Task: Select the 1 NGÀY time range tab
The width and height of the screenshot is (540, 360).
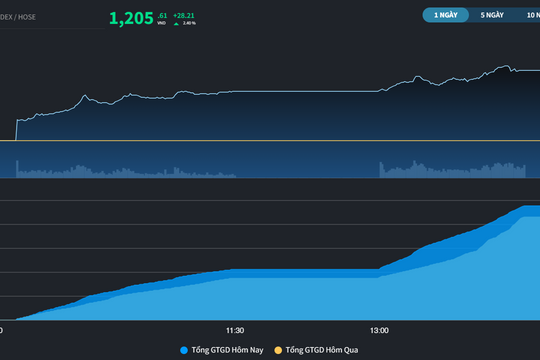Action: click(x=446, y=15)
